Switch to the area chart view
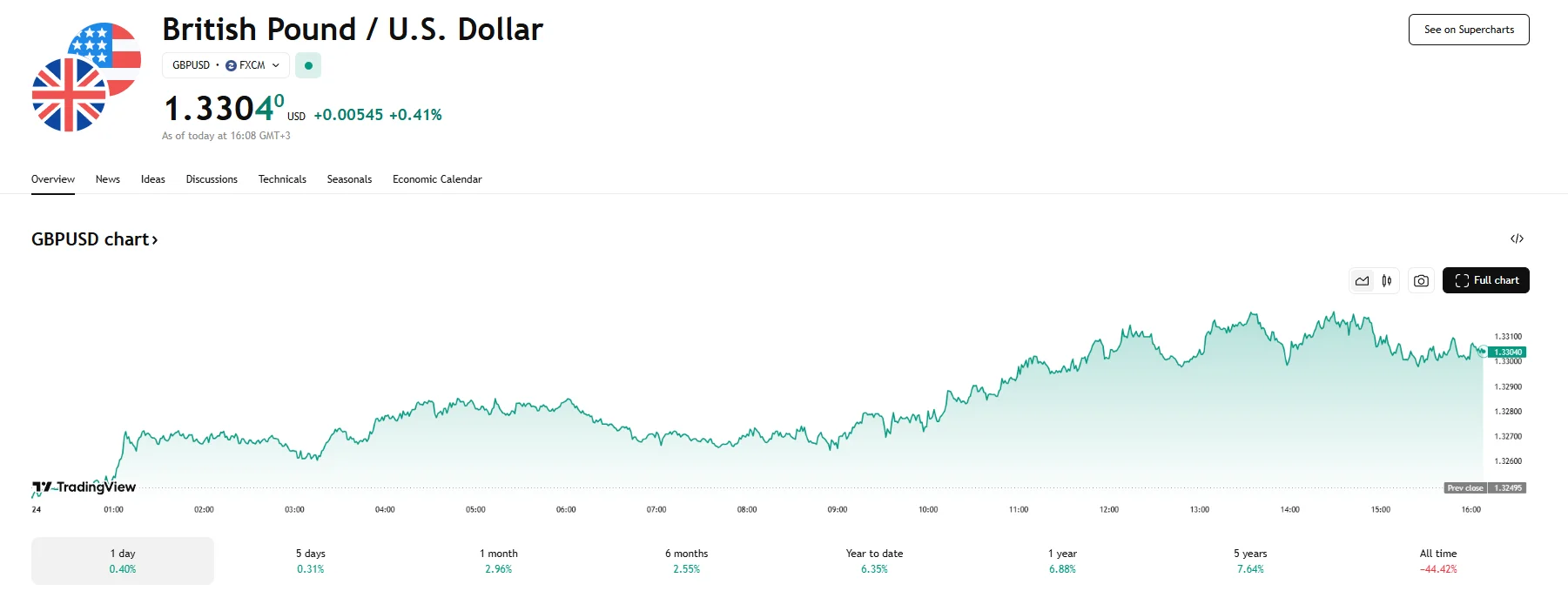The width and height of the screenshot is (1568, 591). click(x=1363, y=280)
